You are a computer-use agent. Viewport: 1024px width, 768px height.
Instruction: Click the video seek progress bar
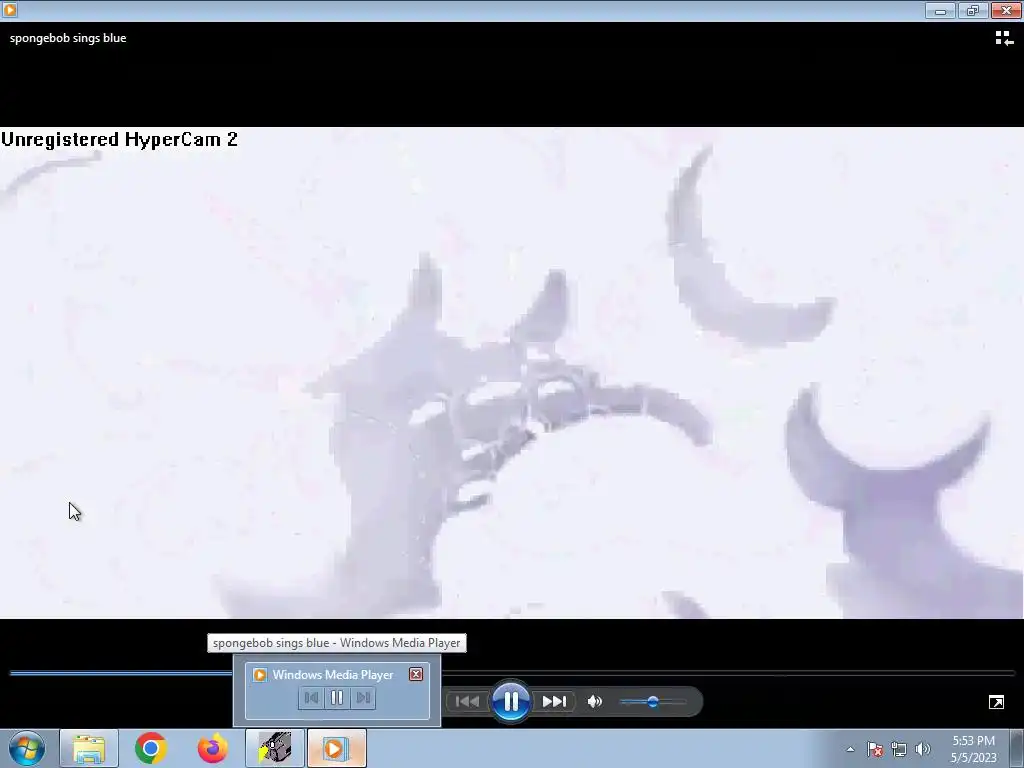(512, 672)
